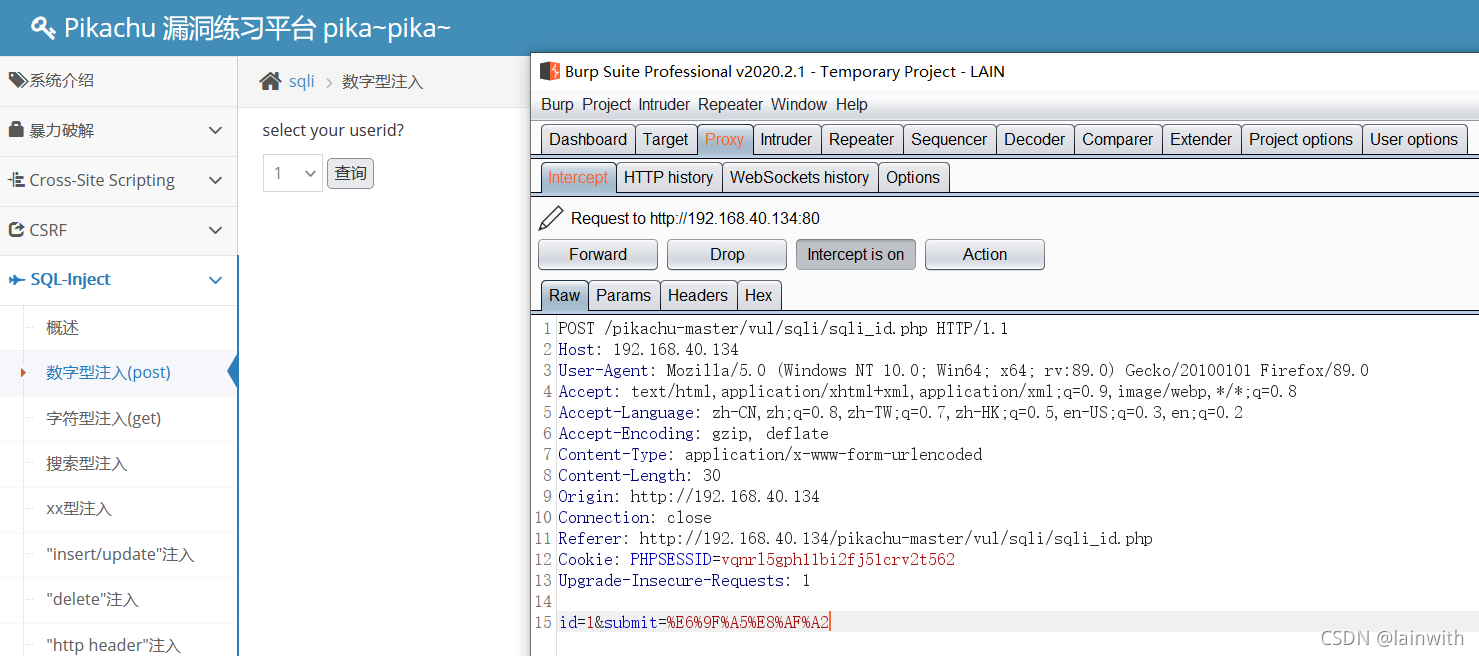The width and height of the screenshot is (1479, 656).
Task: Open the Burp menu
Action: 558,104
